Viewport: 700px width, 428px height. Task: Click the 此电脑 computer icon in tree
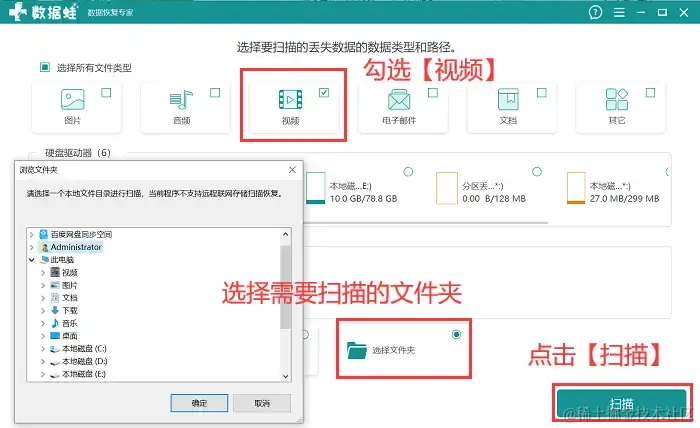45,260
